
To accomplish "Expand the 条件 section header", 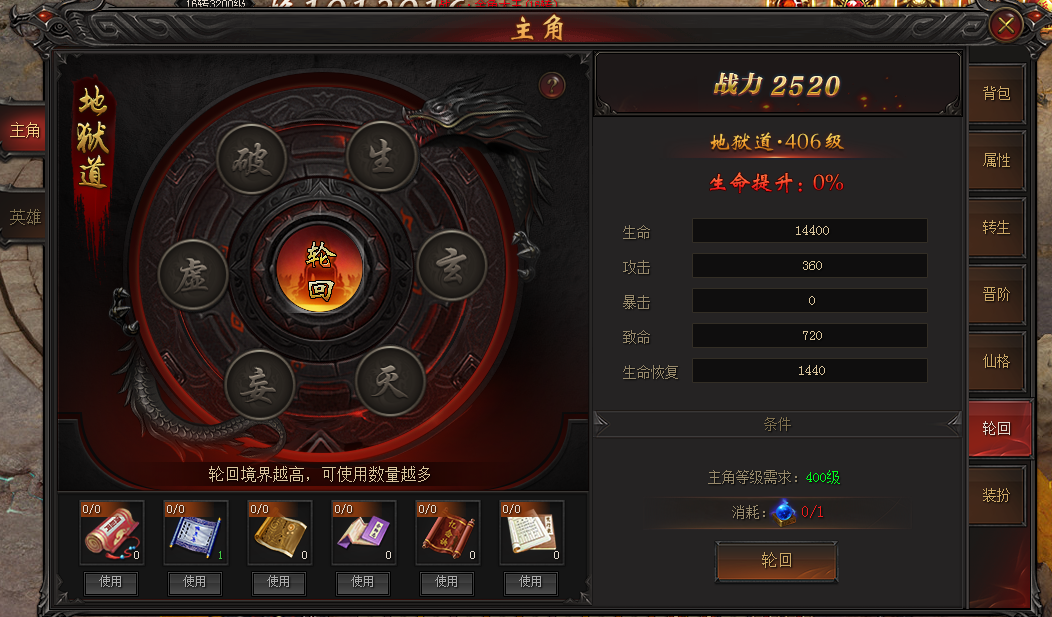I will click(x=777, y=424).
